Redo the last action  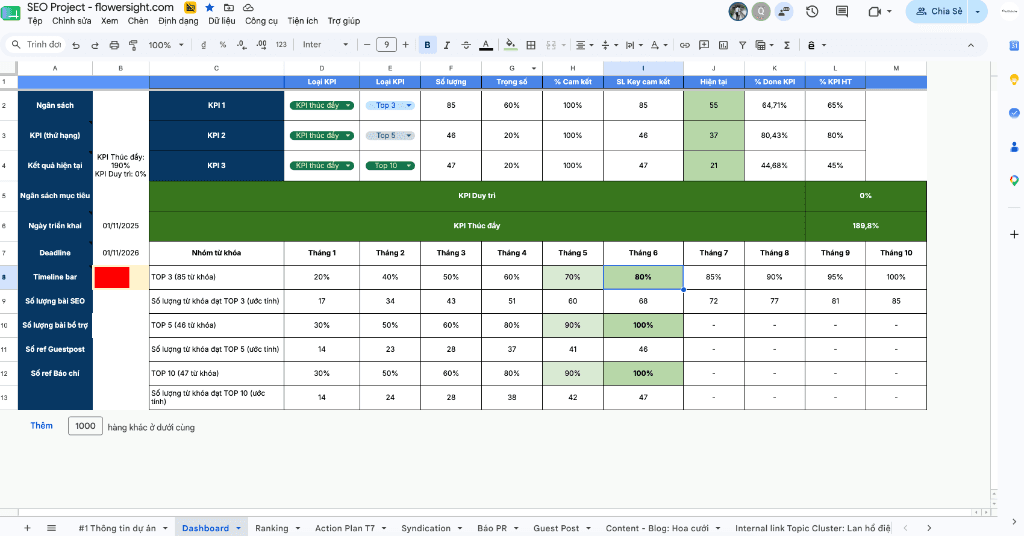[95, 45]
